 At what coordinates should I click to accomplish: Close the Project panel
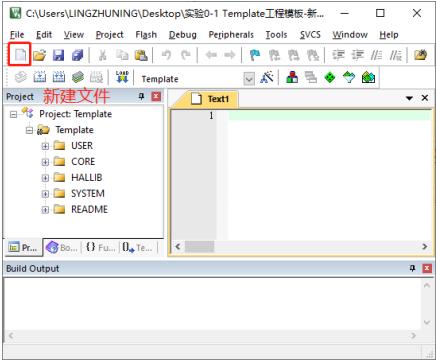(x=156, y=97)
